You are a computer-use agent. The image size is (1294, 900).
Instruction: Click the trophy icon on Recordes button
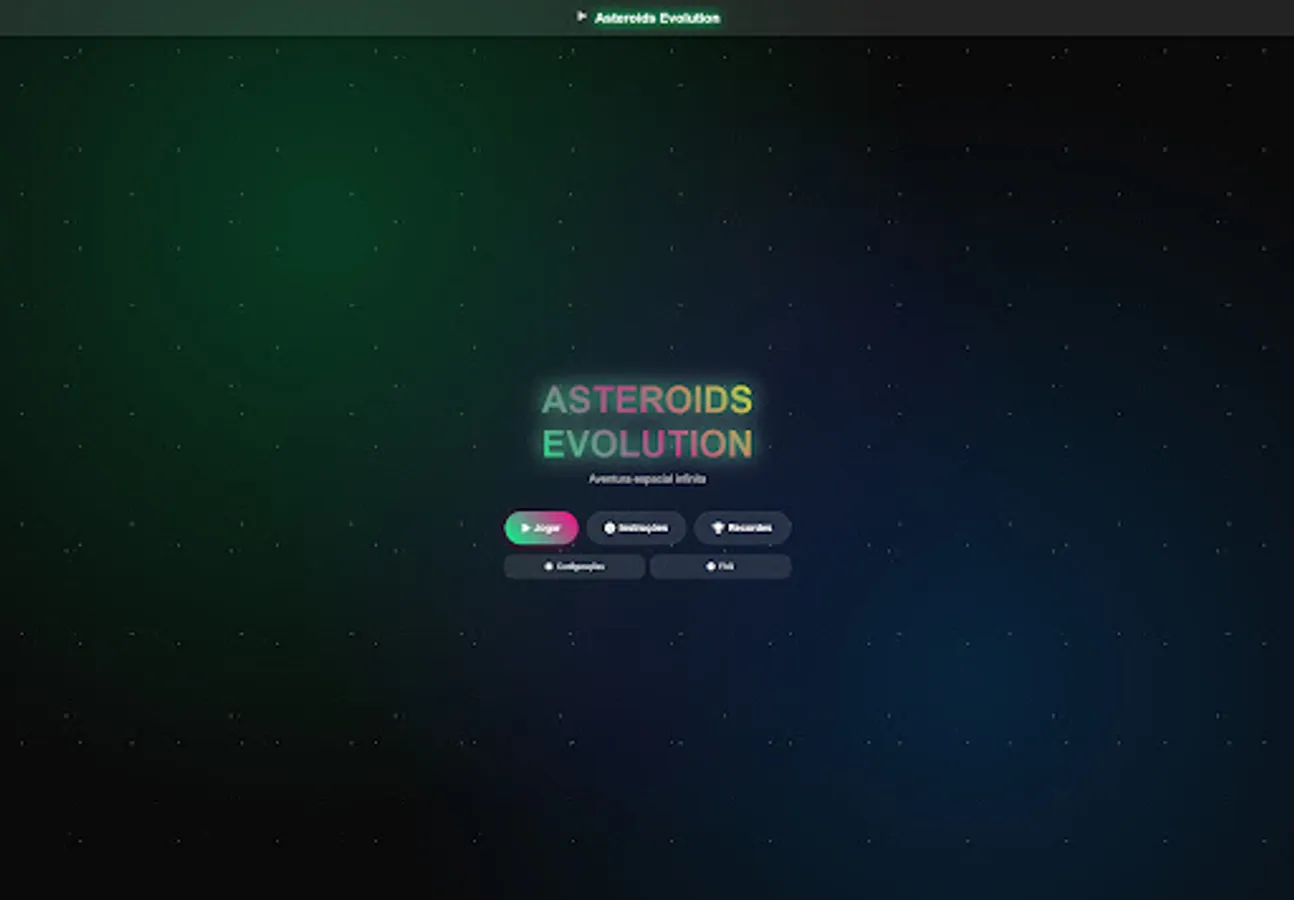[x=717, y=527]
